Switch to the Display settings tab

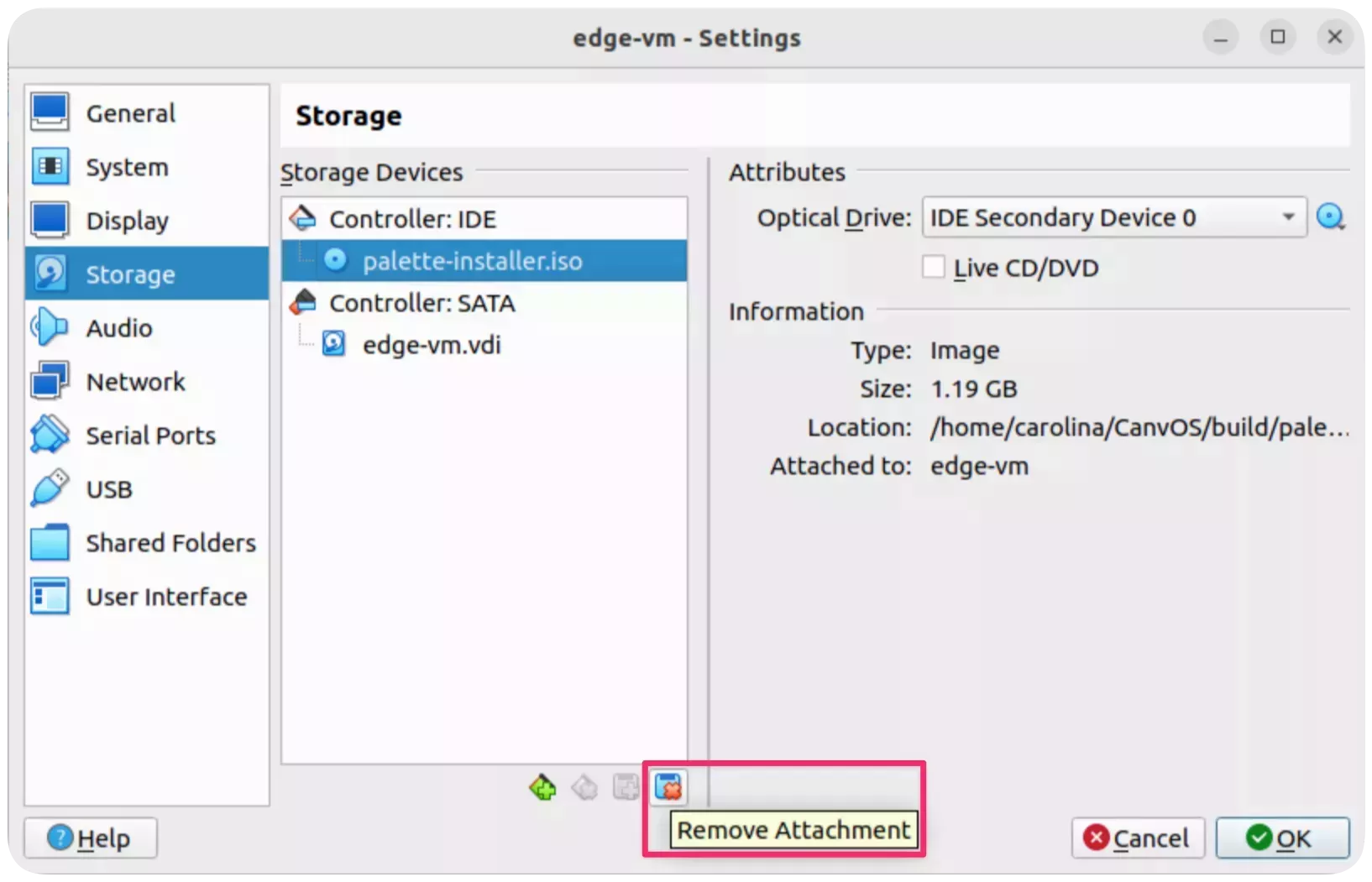(127, 220)
